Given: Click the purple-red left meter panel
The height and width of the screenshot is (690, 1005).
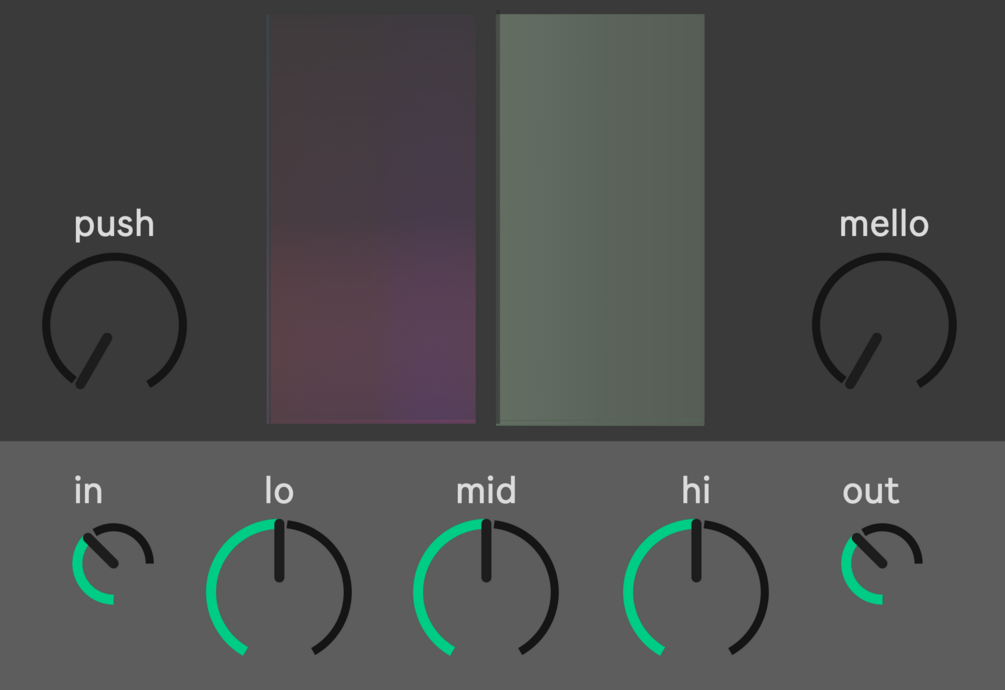Looking at the screenshot, I should tap(371, 220).
